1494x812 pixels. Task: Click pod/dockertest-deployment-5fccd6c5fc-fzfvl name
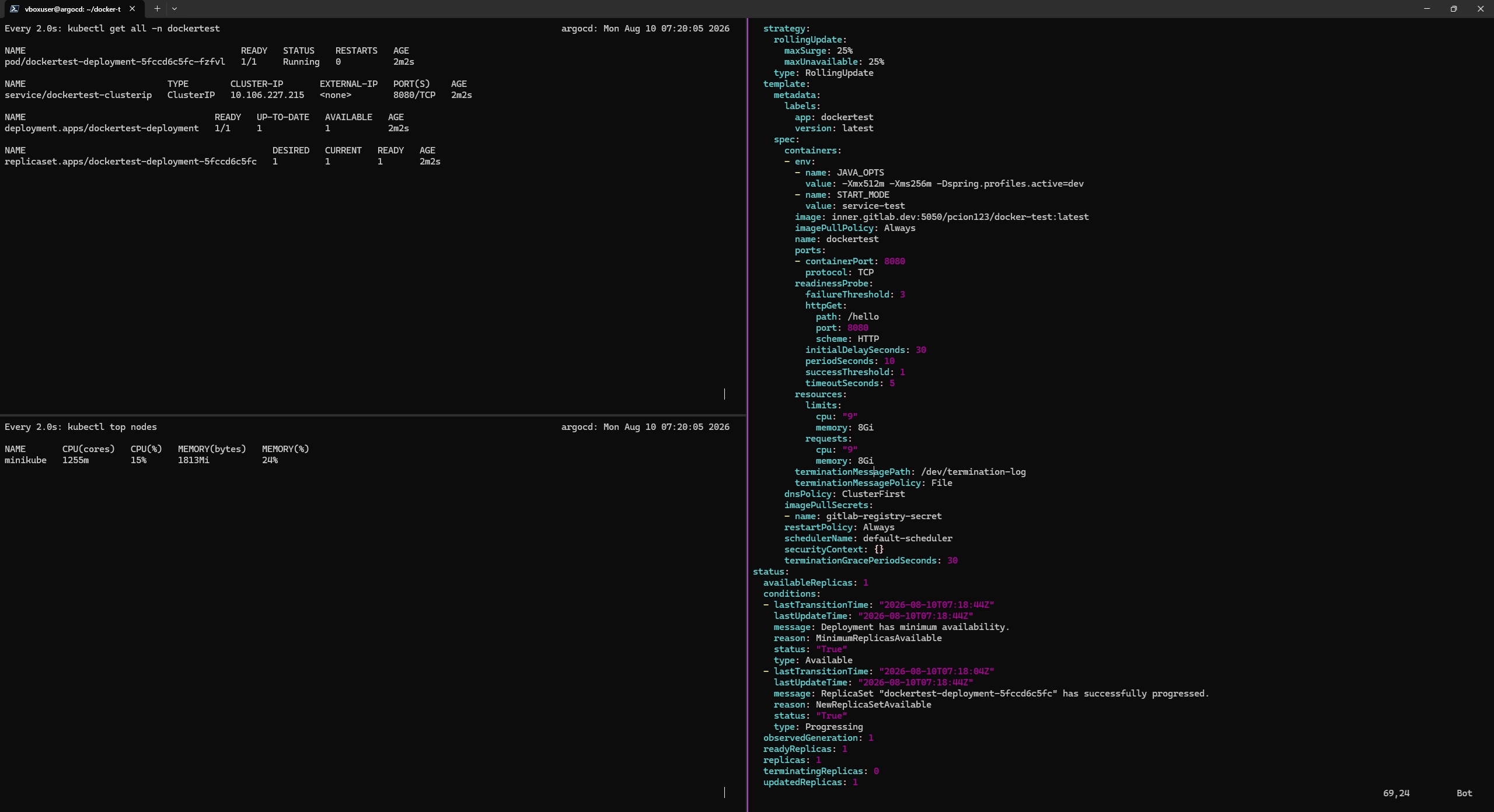(x=114, y=62)
